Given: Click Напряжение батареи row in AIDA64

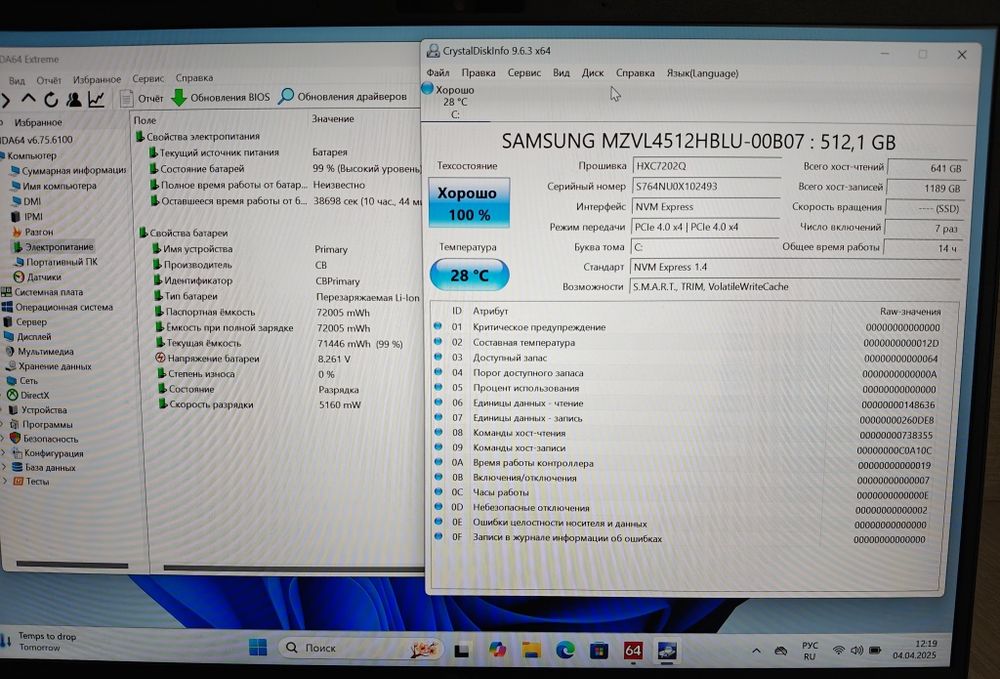Looking at the screenshot, I should [287, 359].
